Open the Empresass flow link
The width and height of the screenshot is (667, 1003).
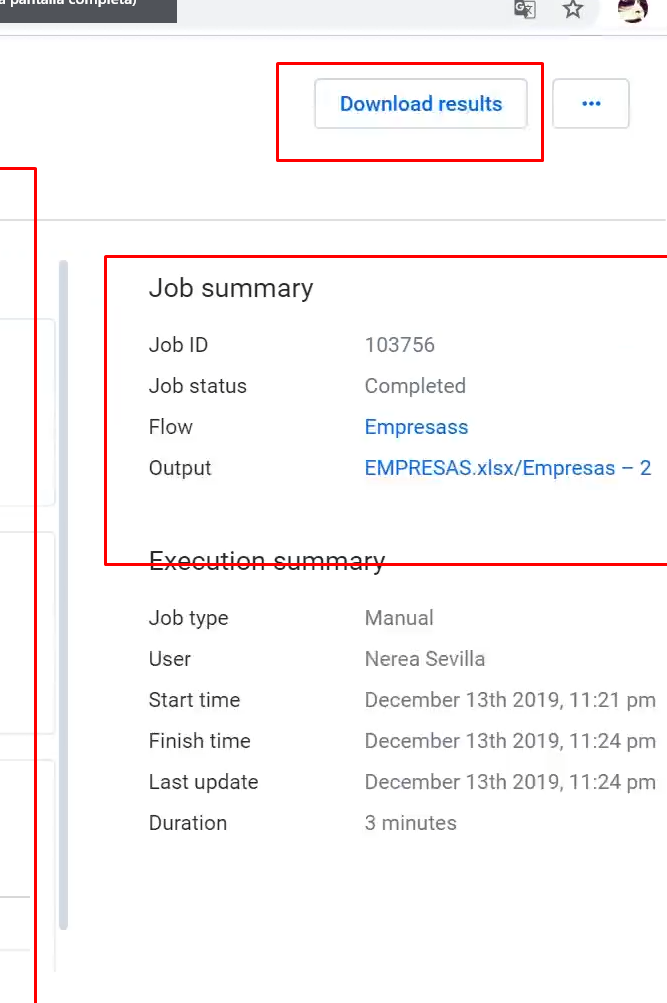[x=416, y=427]
